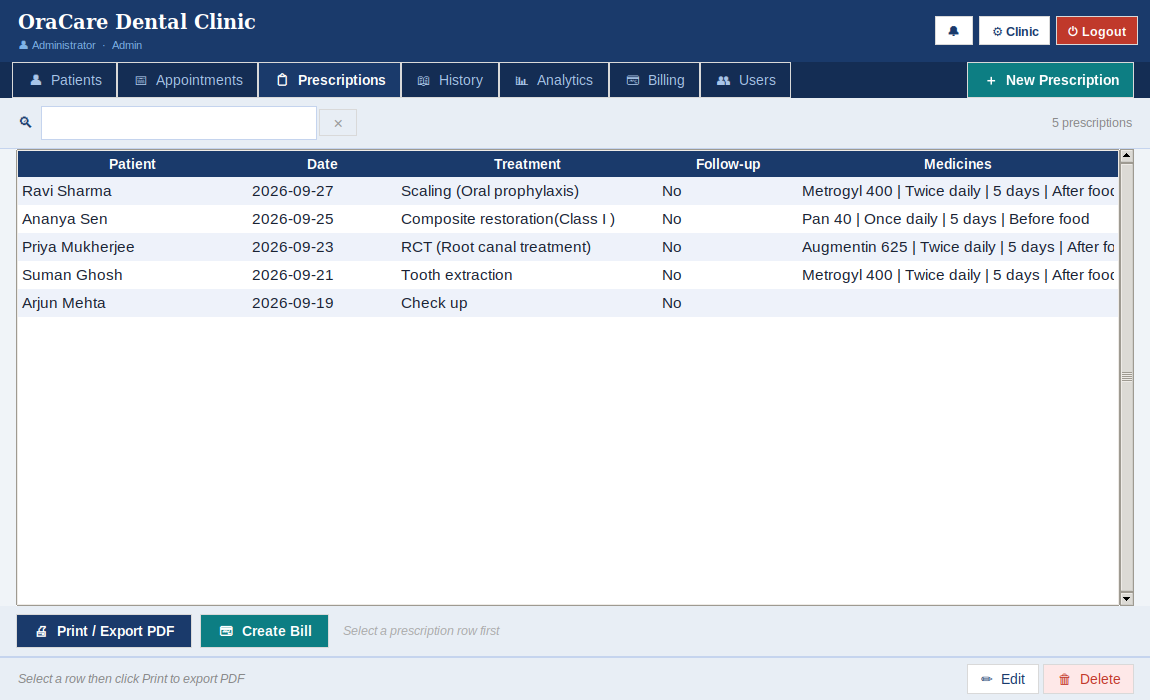Sort by the Patient column header
Screen dimensions: 1150x700
[x=132, y=164]
